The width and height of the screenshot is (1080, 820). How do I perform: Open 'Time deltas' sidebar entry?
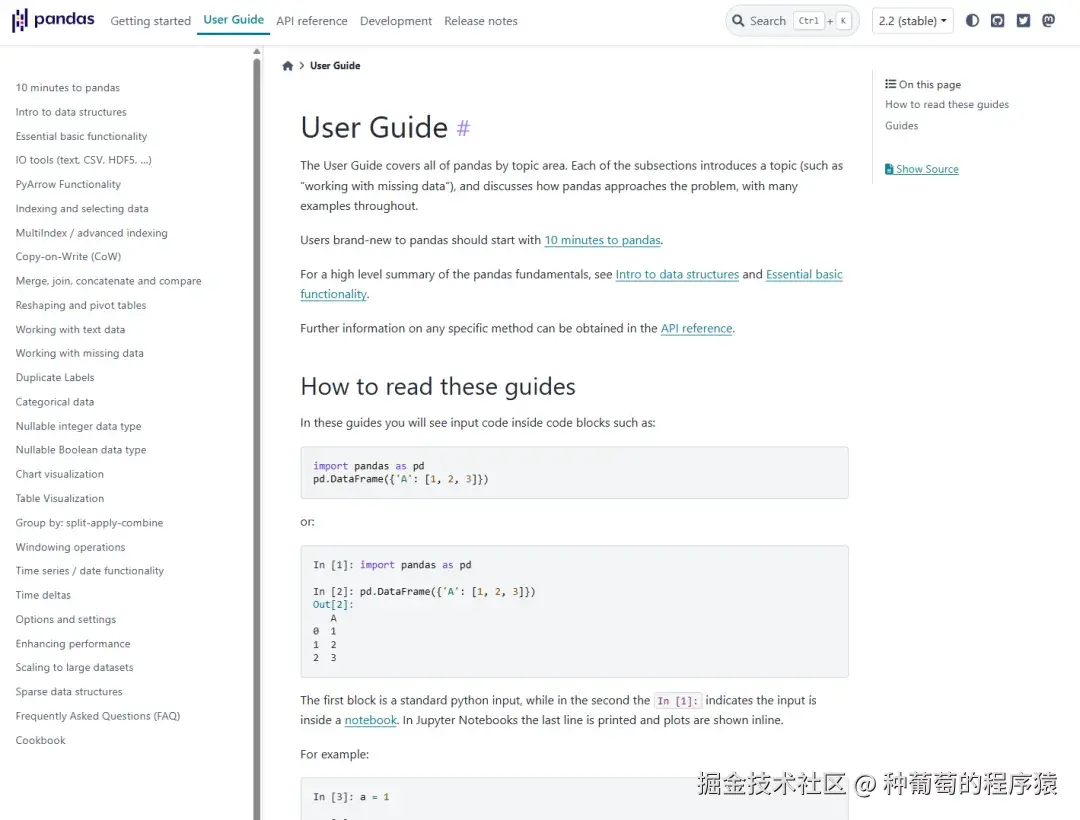[43, 595]
